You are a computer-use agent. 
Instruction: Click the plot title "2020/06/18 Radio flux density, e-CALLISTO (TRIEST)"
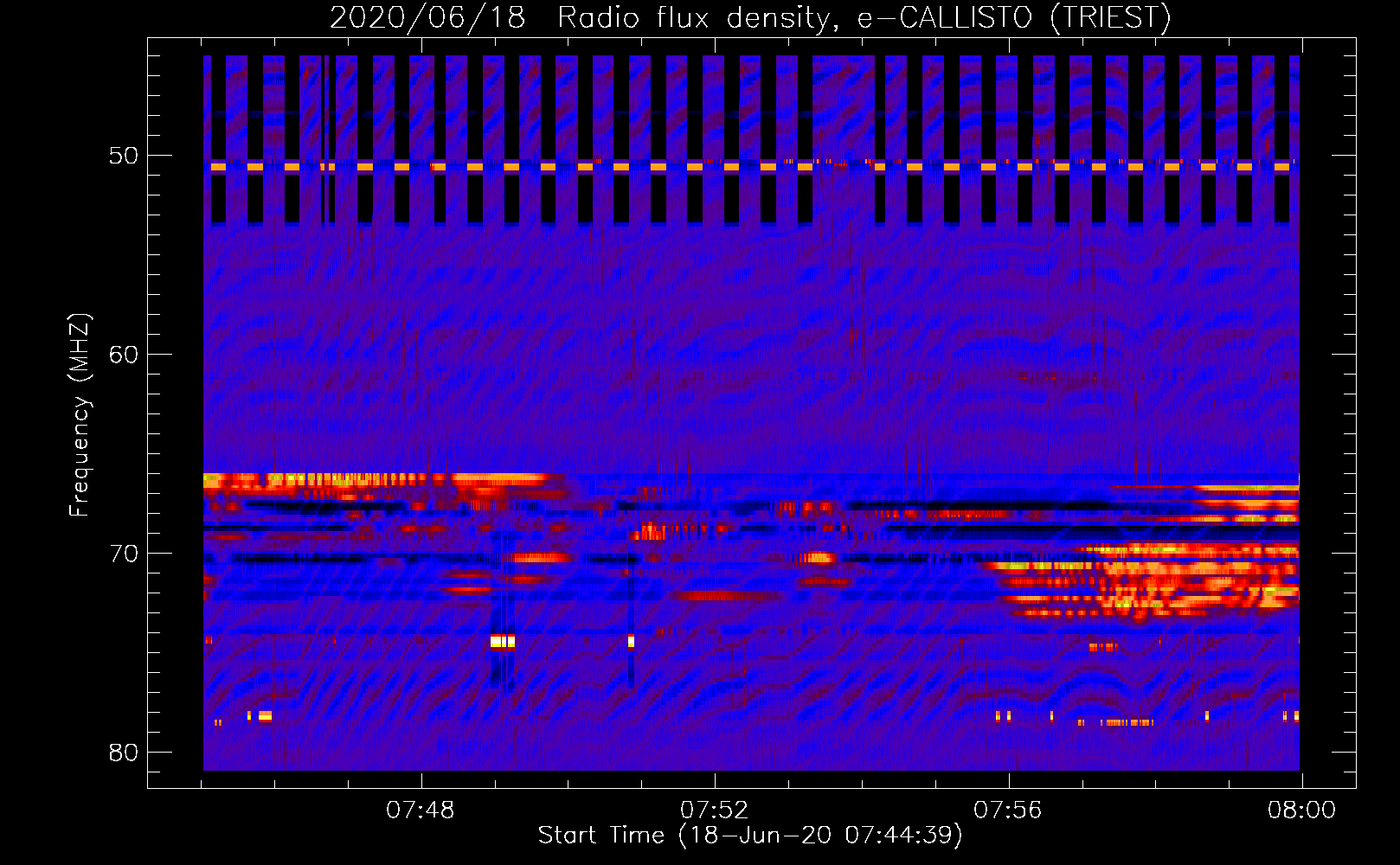click(750, 17)
